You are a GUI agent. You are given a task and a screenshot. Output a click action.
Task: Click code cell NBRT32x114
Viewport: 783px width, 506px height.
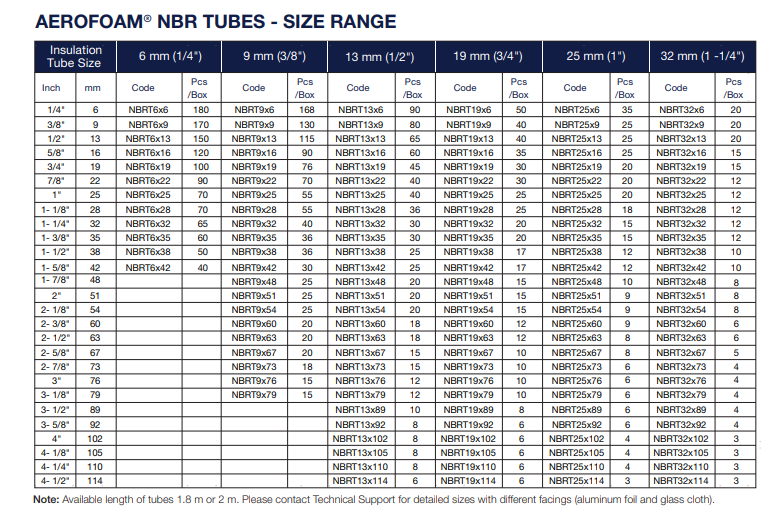[681, 481]
